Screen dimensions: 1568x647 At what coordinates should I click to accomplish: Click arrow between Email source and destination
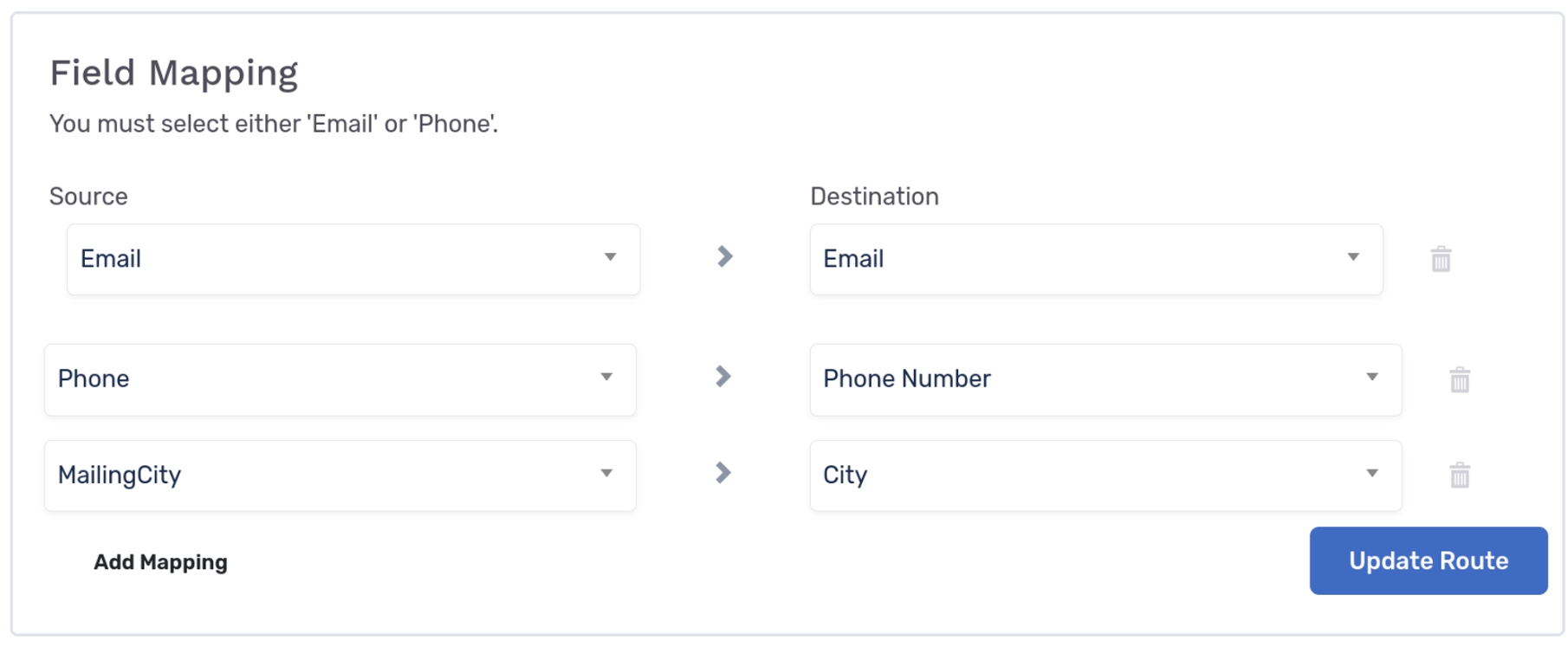(725, 256)
